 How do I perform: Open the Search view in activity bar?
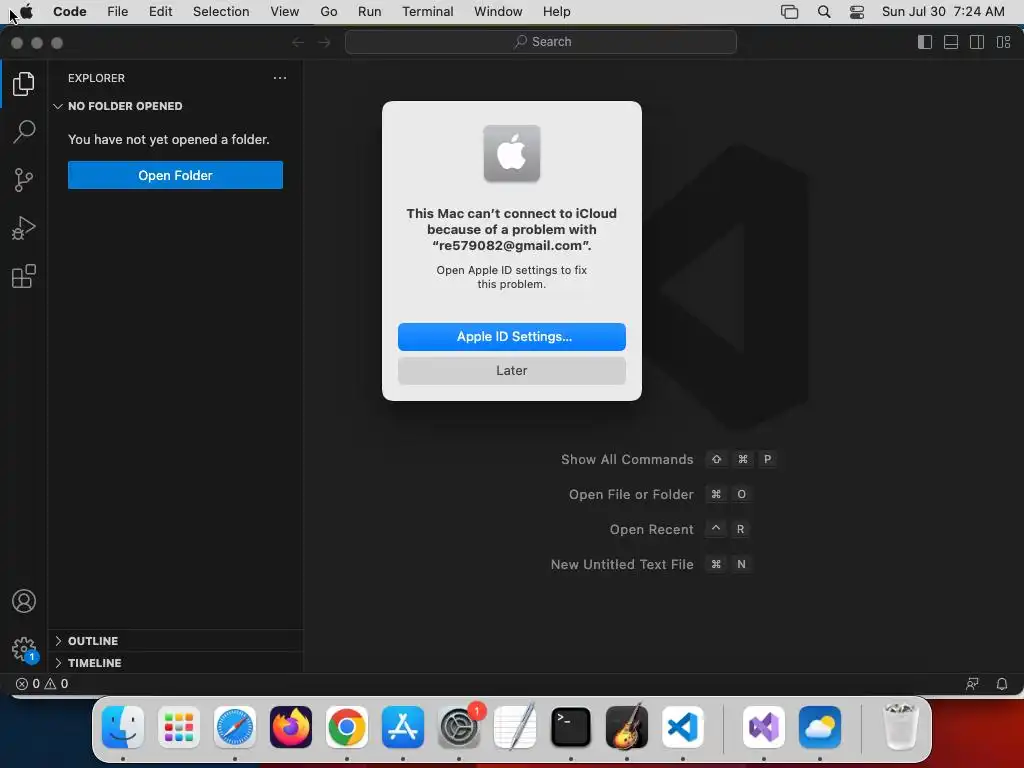coord(24,131)
